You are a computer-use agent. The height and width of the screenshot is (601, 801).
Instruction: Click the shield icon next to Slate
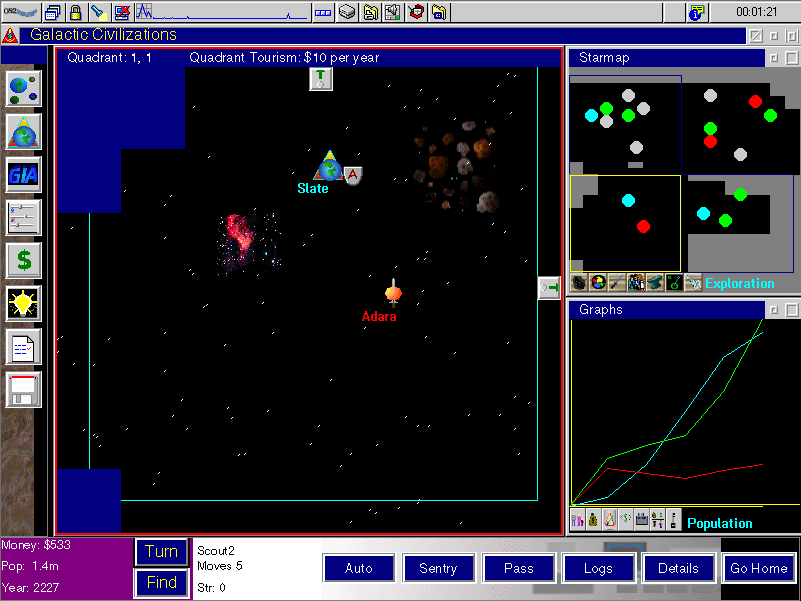353,175
